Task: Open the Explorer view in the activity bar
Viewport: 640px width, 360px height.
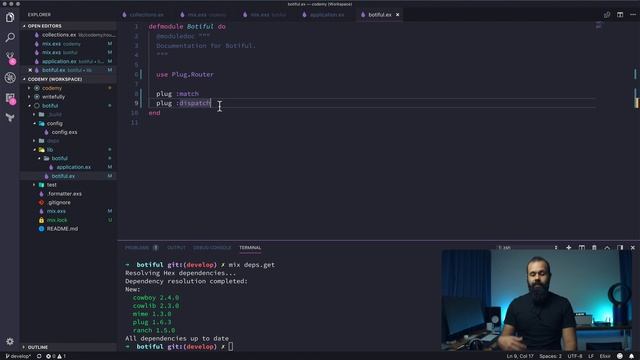Action: click(x=10, y=18)
